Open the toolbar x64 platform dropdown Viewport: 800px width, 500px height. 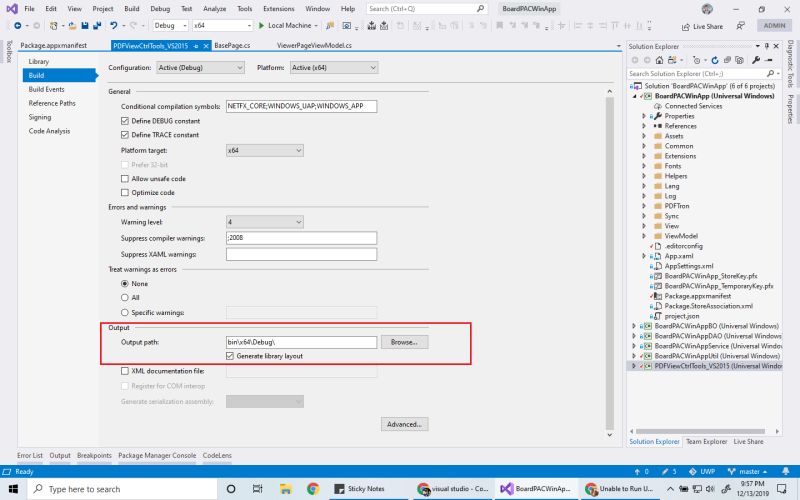point(222,26)
